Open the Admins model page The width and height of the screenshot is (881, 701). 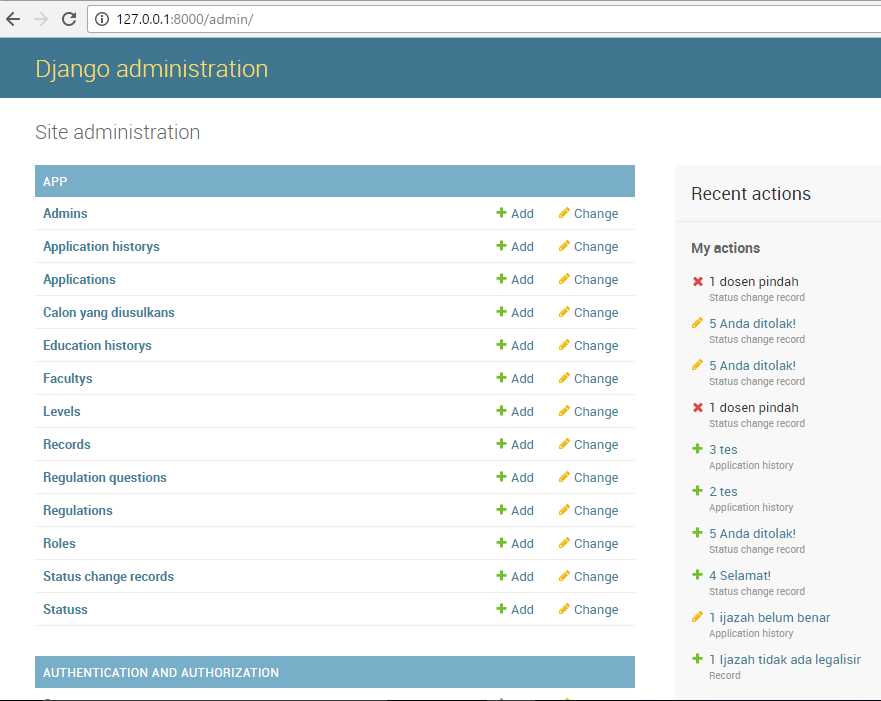(65, 213)
